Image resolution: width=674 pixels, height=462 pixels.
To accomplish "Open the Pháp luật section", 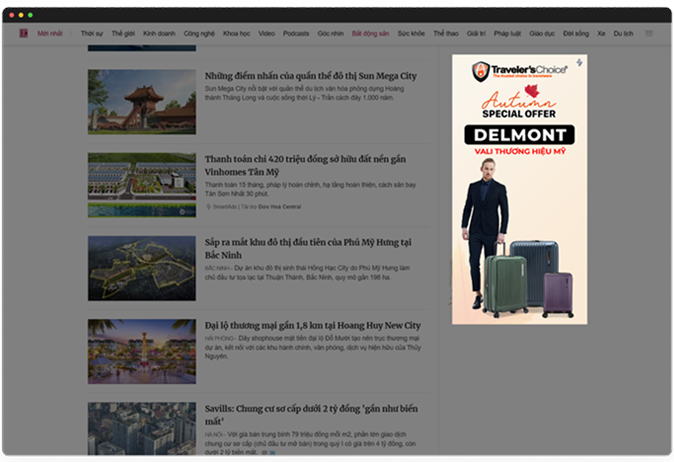I will tap(507, 33).
